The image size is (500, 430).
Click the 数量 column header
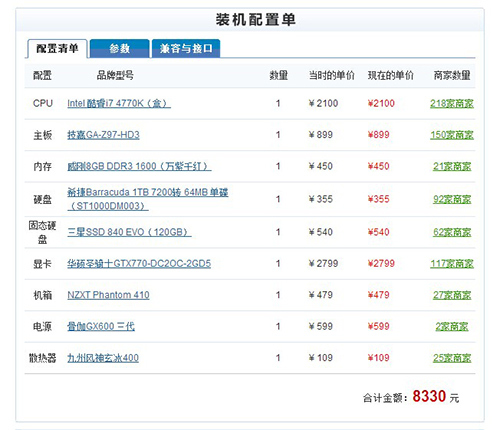point(278,75)
